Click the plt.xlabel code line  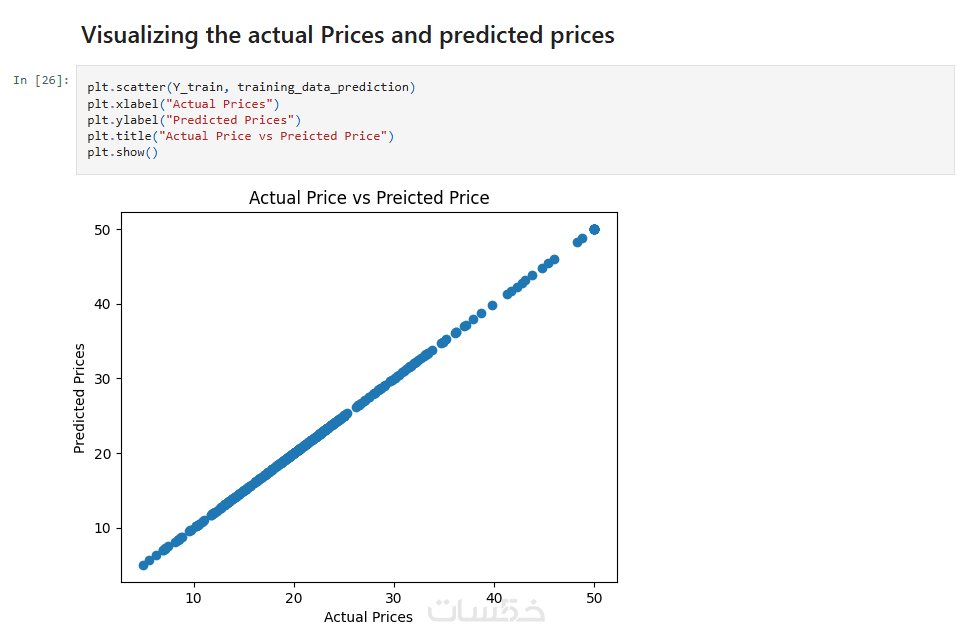[x=183, y=103]
